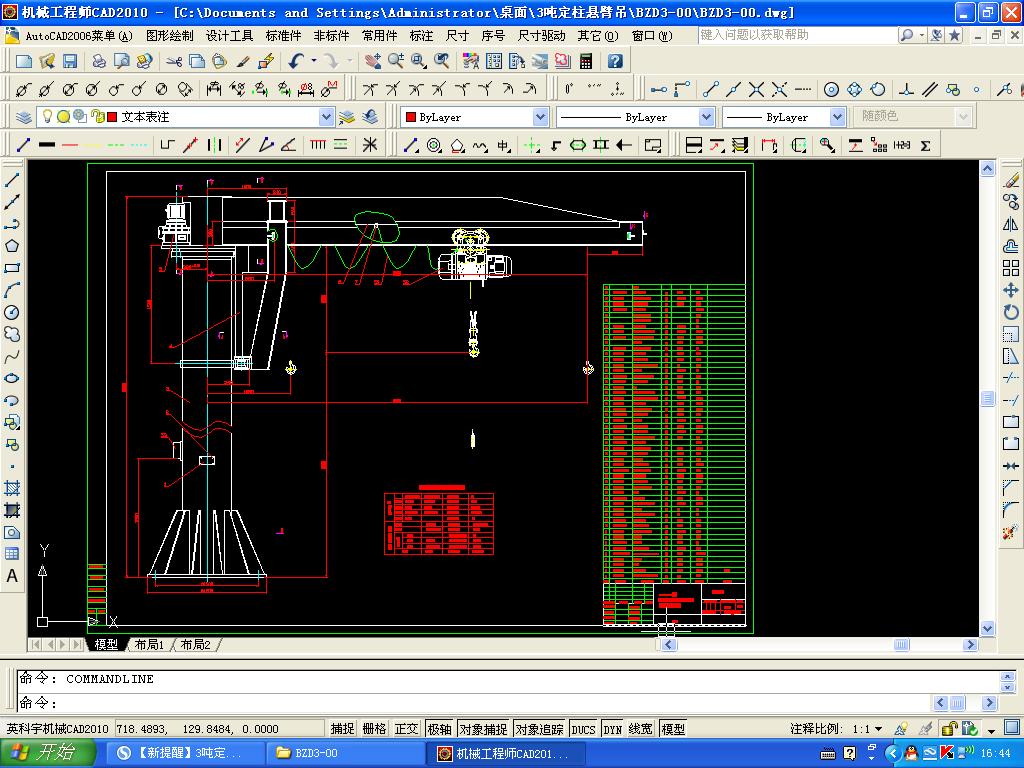Click the Sigma summation icon

[x=925, y=145]
